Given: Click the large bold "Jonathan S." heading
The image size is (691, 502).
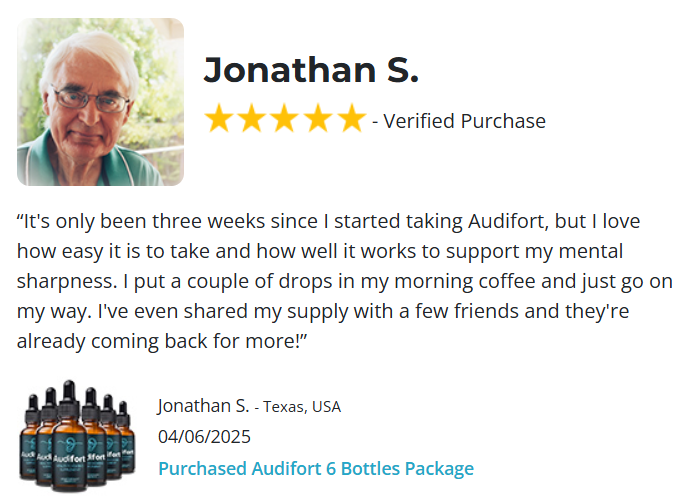Looking at the screenshot, I should click(x=311, y=70).
